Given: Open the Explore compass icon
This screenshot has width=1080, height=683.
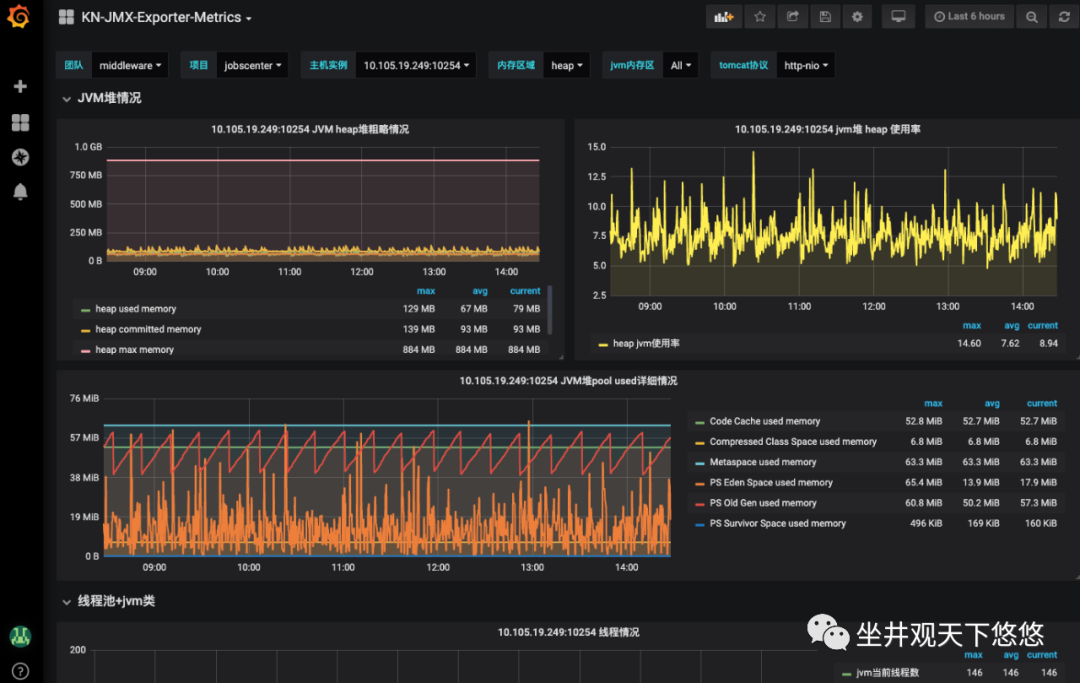Looking at the screenshot, I should pyautogui.click(x=20, y=157).
